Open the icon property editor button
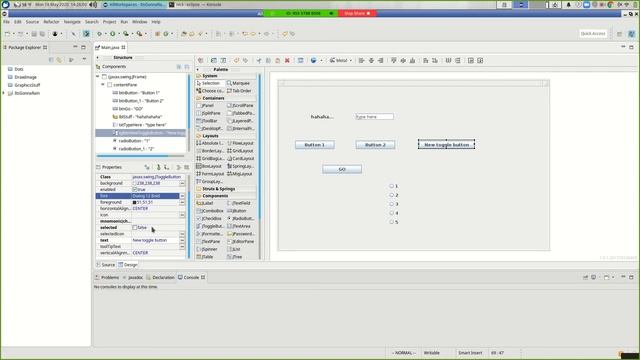 point(182,215)
